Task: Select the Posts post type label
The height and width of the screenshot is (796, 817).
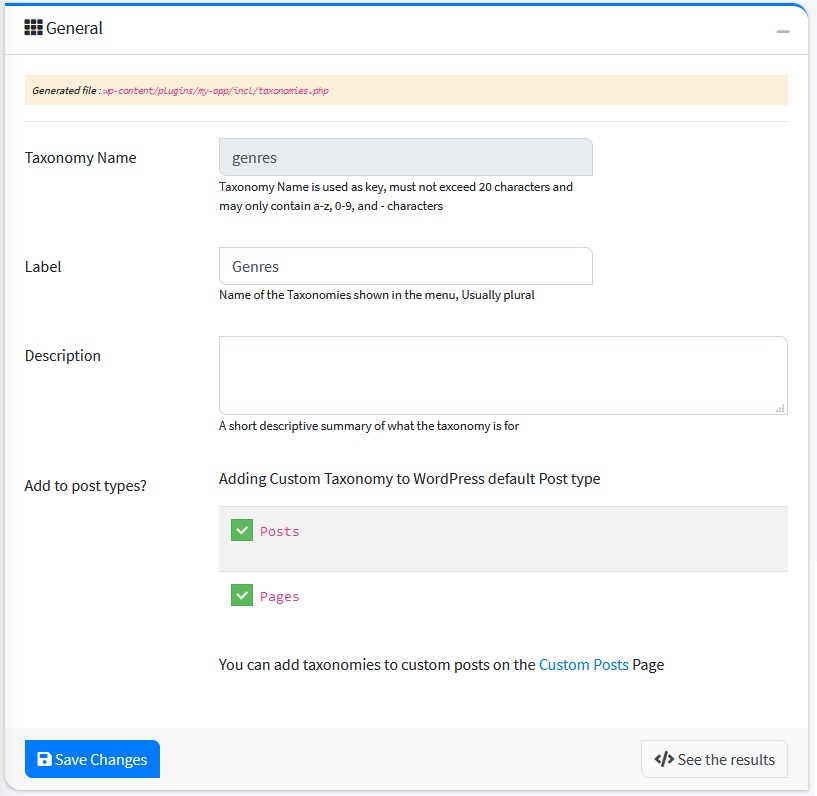Action: click(280, 531)
